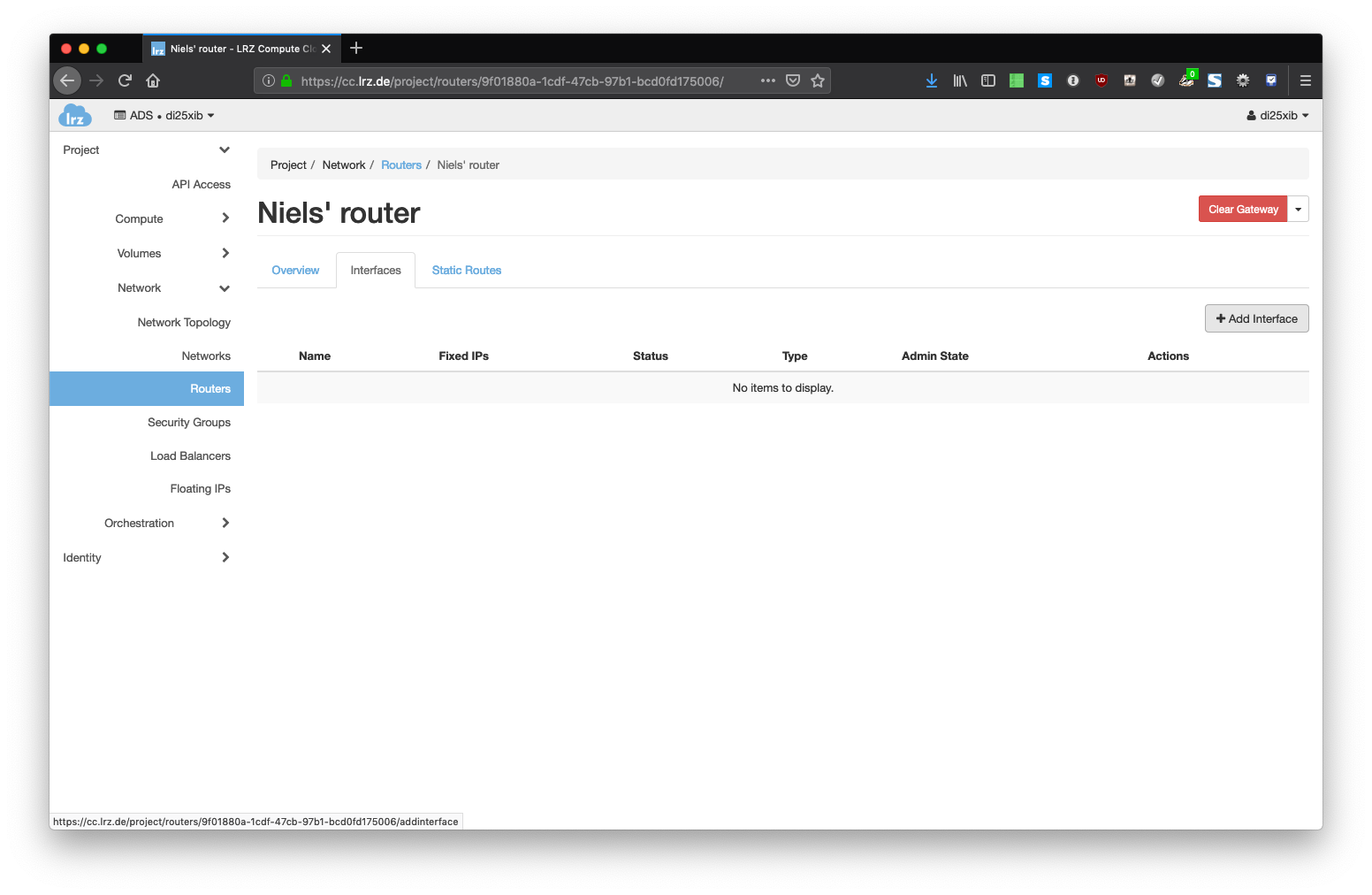
Task: Toggle the Firefox sidebar view
Action: 988,80
